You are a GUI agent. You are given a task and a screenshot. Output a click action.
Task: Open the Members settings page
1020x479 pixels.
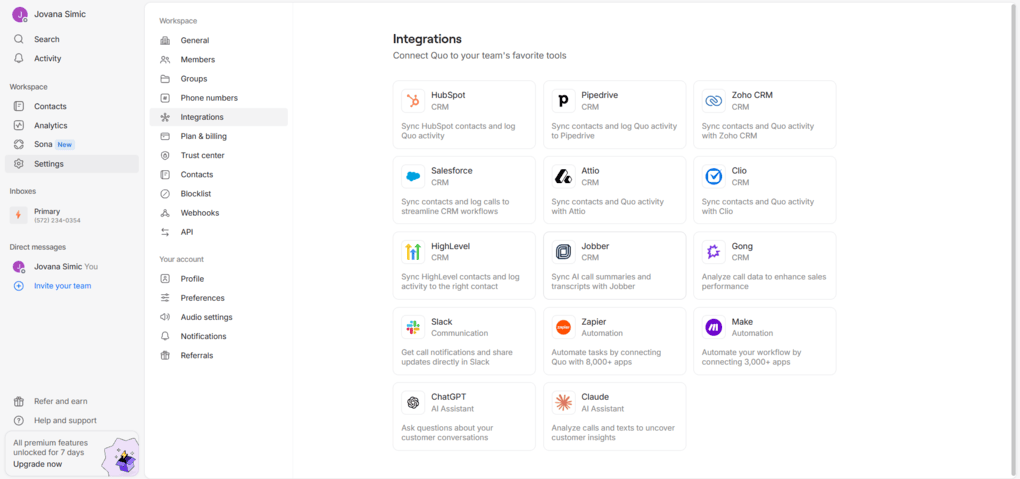pos(219,59)
